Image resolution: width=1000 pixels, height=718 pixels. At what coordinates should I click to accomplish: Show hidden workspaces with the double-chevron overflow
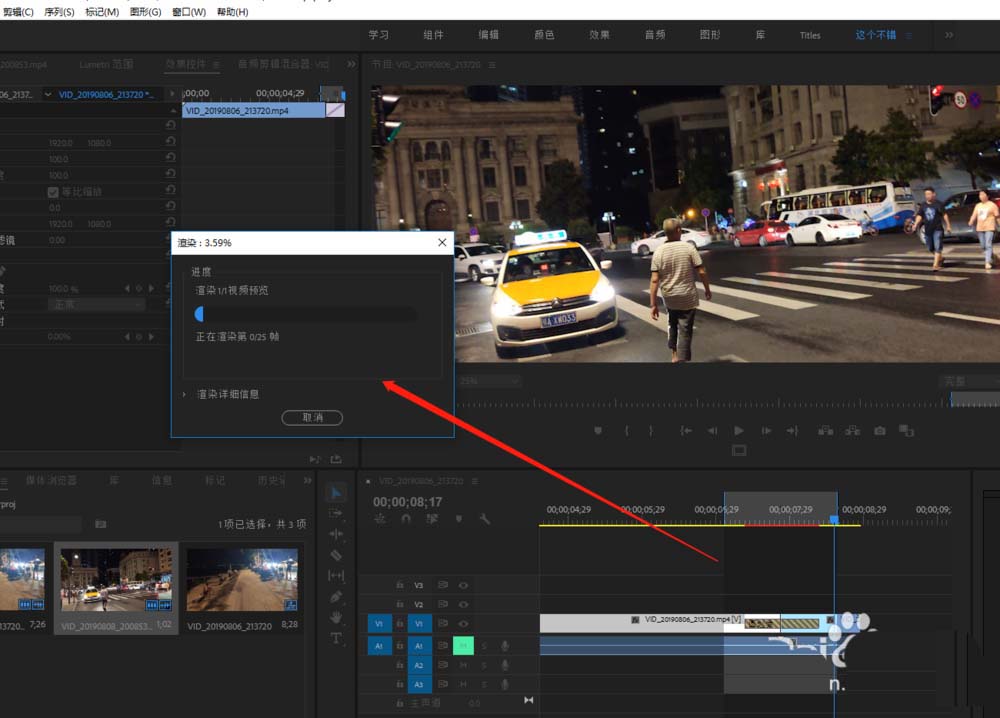coord(949,35)
